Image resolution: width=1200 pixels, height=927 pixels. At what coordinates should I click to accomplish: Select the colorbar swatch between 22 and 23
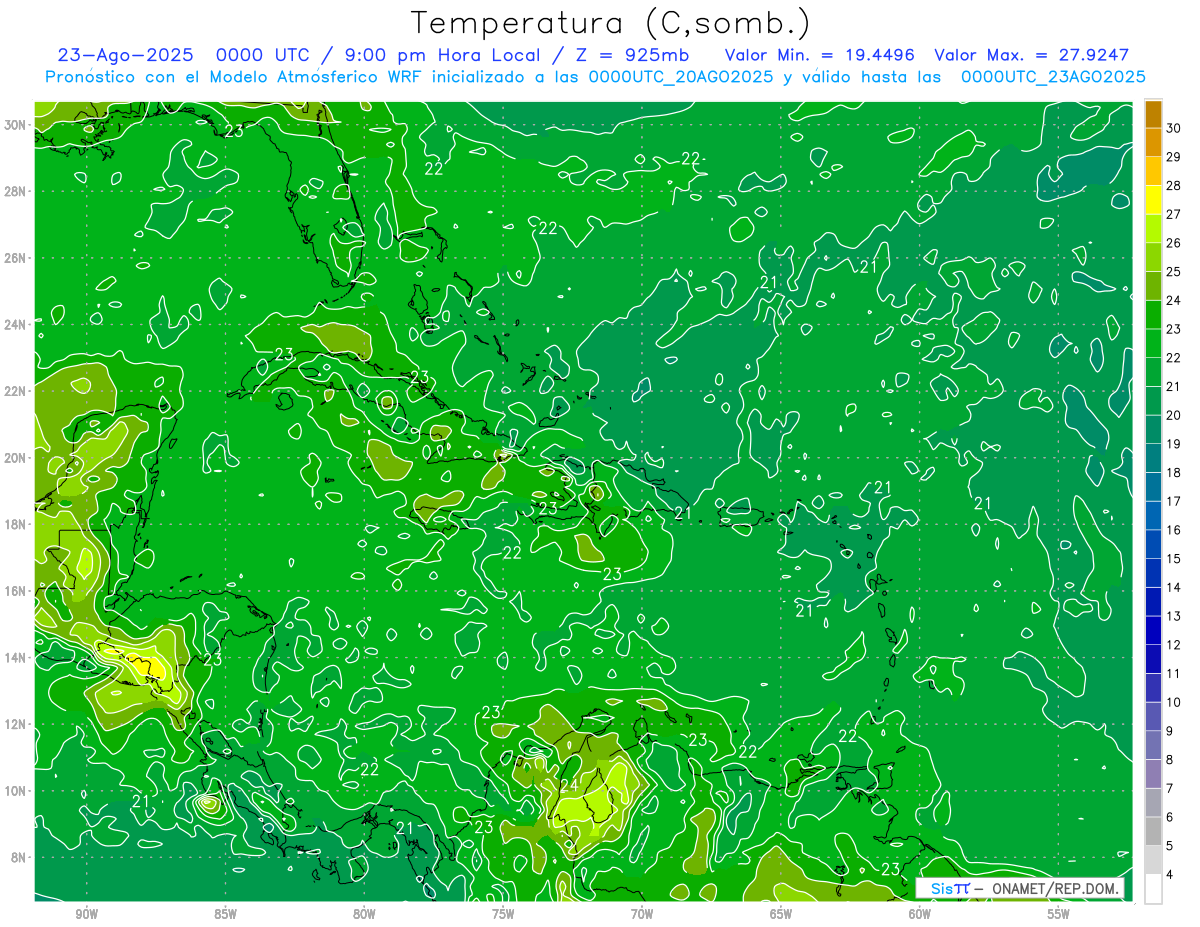point(1154,344)
